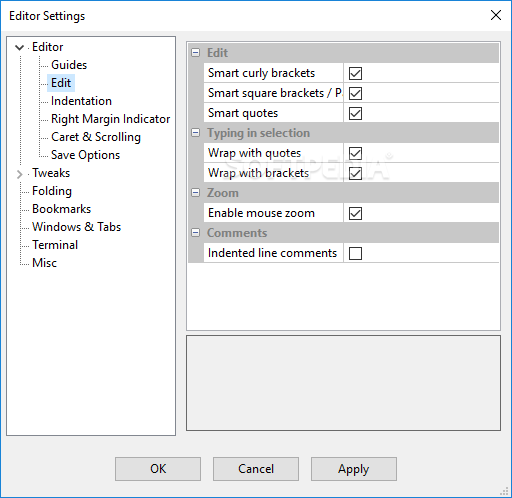Screen dimensions: 512x498
Task: Uncheck Smart curly brackets
Action: click(x=355, y=73)
